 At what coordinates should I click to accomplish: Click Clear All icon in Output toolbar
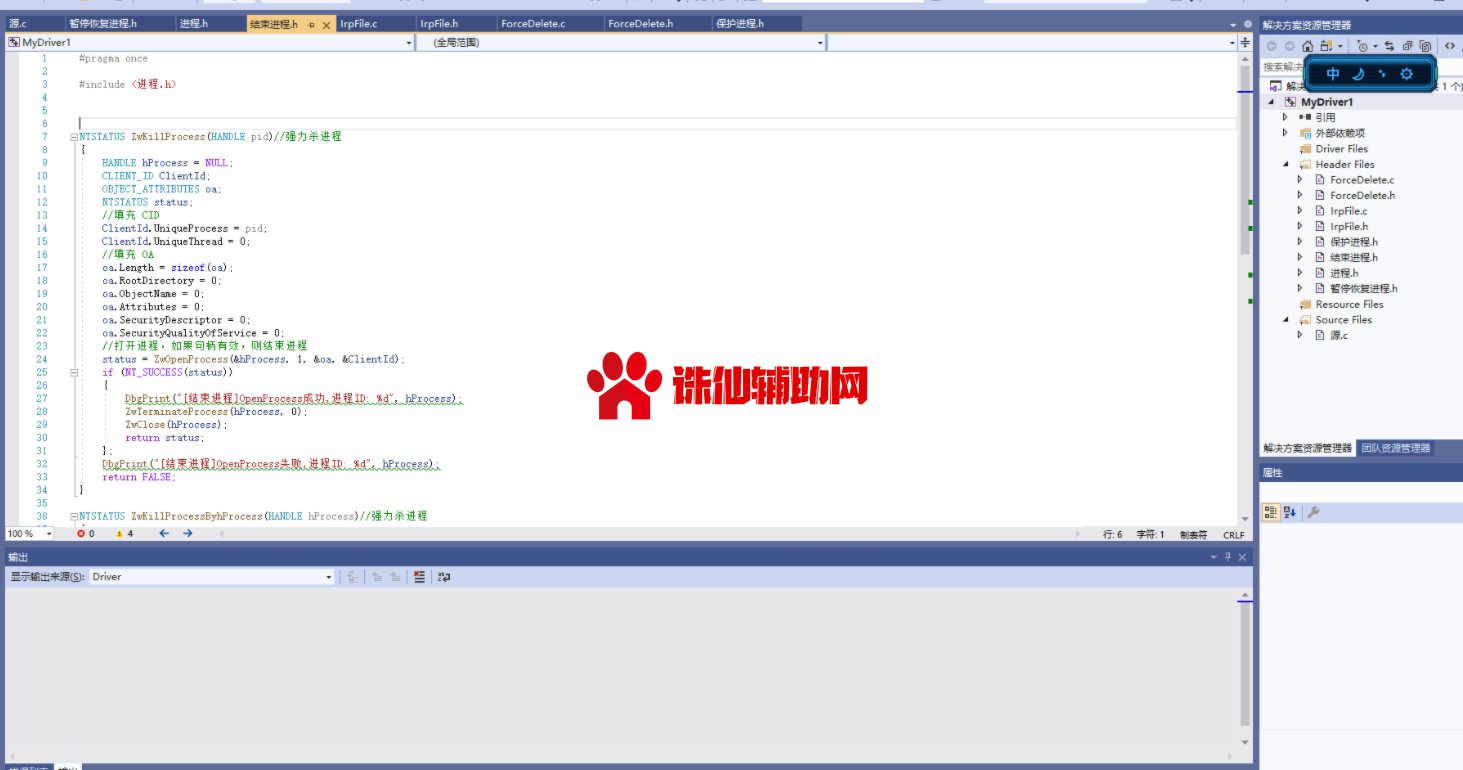(420, 577)
